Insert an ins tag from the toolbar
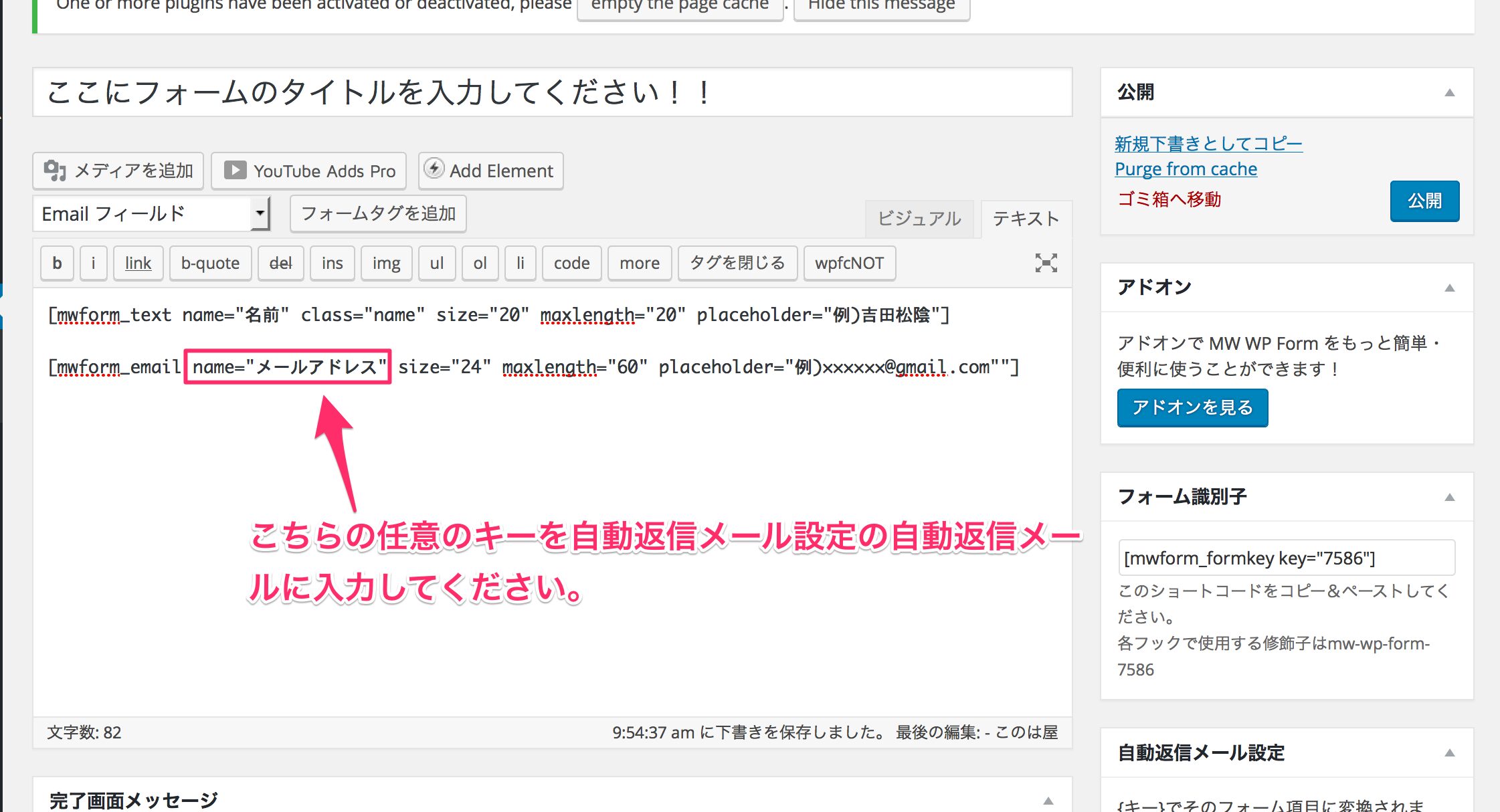 331,263
